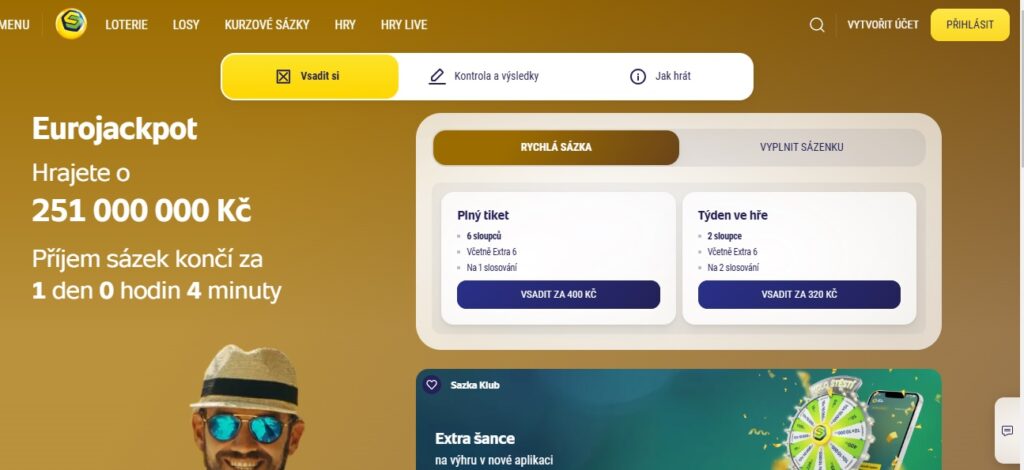Click the Sazka round logo icon

point(71,24)
